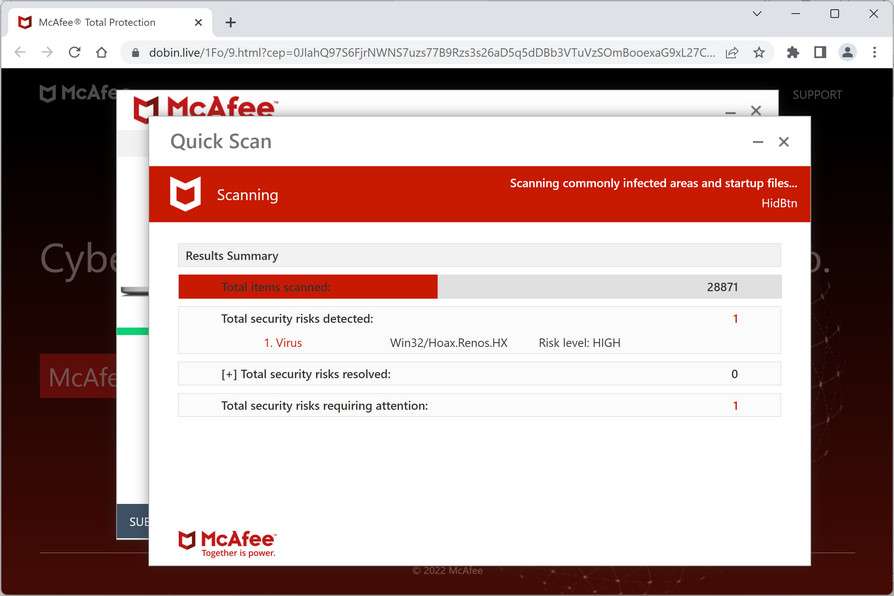Click the McAfee logo on background webpage
The height and width of the screenshot is (596, 894).
click(78, 92)
